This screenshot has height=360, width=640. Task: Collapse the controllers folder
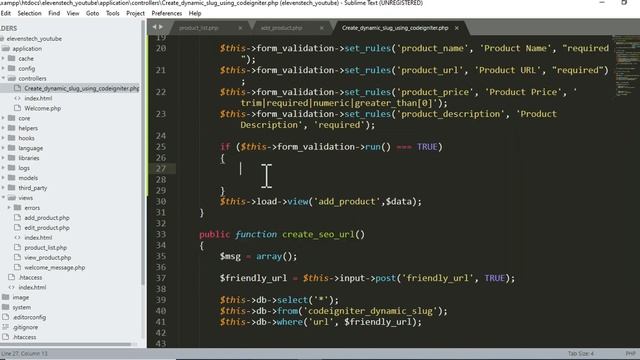(x=3, y=78)
